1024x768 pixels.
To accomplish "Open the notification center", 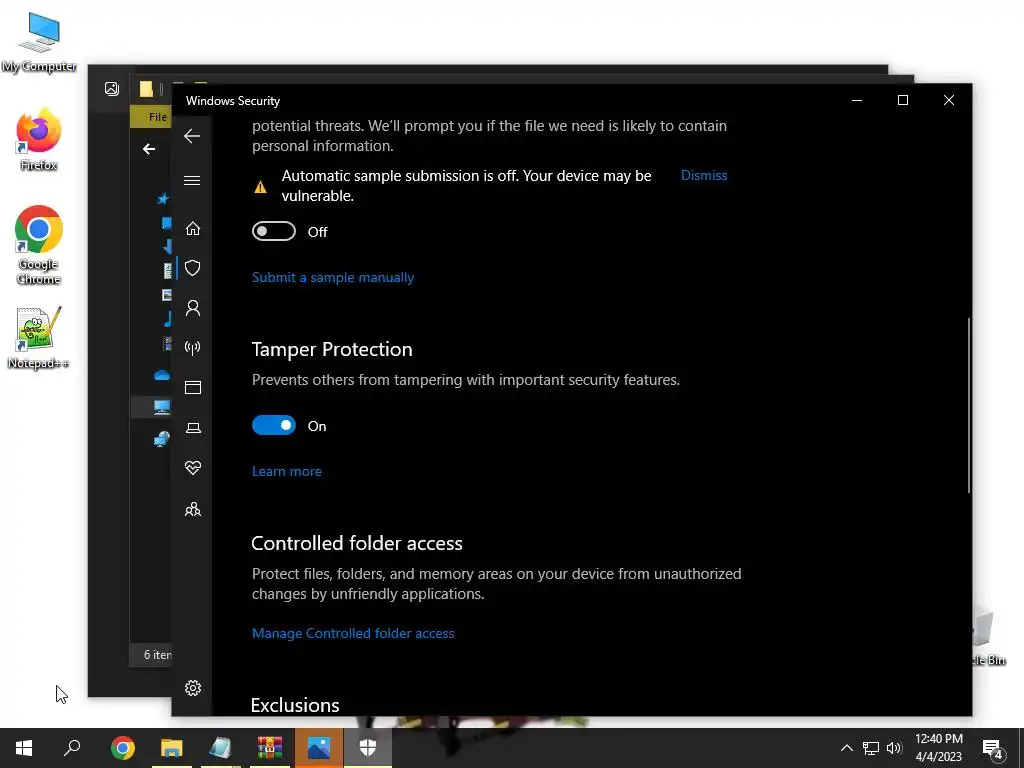I will [x=993, y=749].
